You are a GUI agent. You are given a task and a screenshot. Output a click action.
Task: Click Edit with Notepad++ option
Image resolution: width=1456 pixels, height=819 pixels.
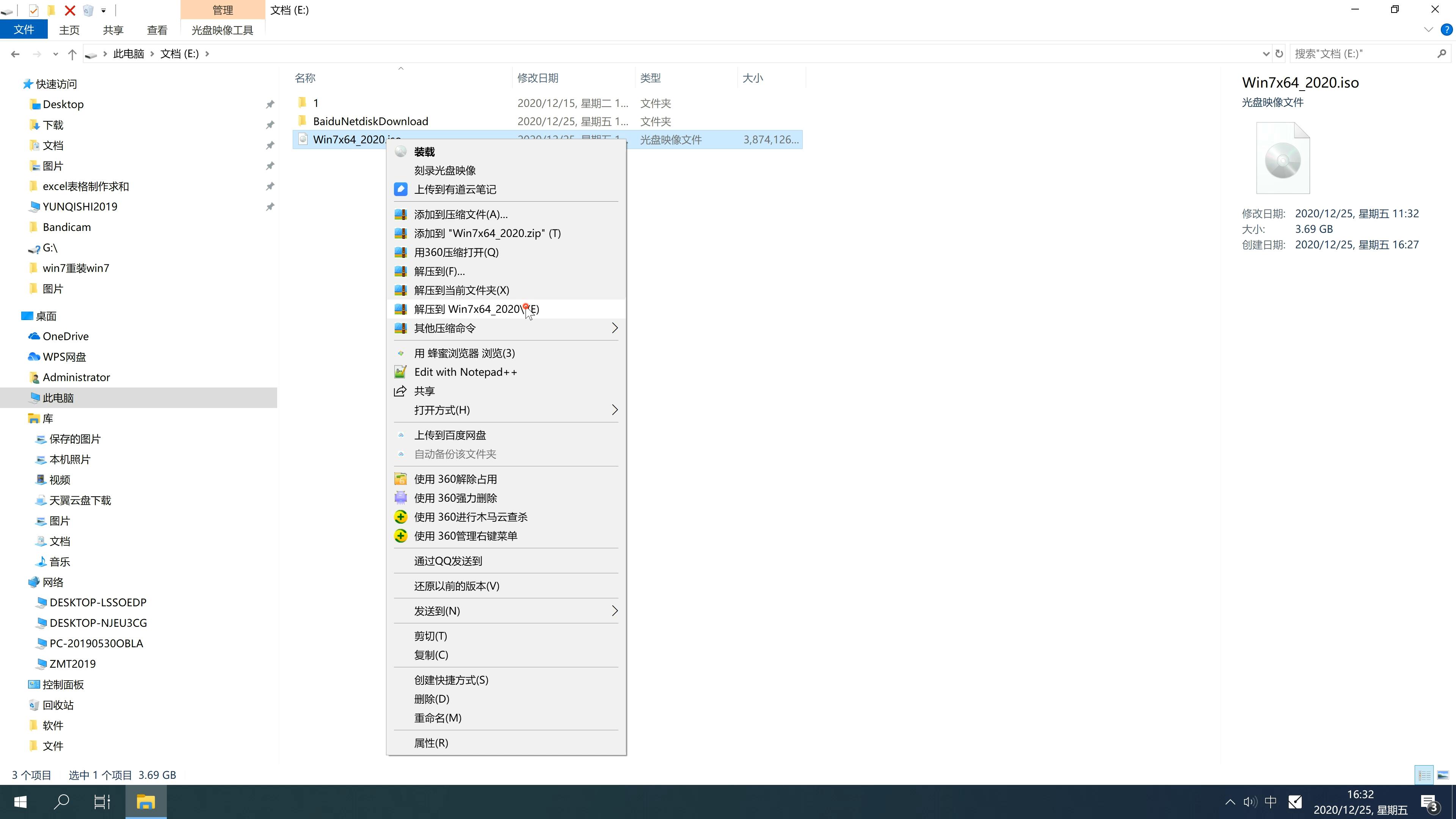coord(466,371)
